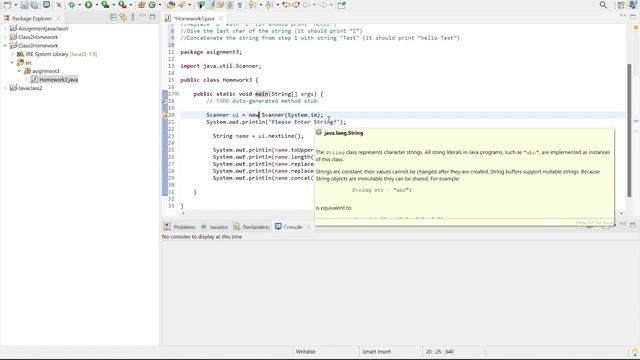Open the Run configurations dropdown arrow

(96, 5)
